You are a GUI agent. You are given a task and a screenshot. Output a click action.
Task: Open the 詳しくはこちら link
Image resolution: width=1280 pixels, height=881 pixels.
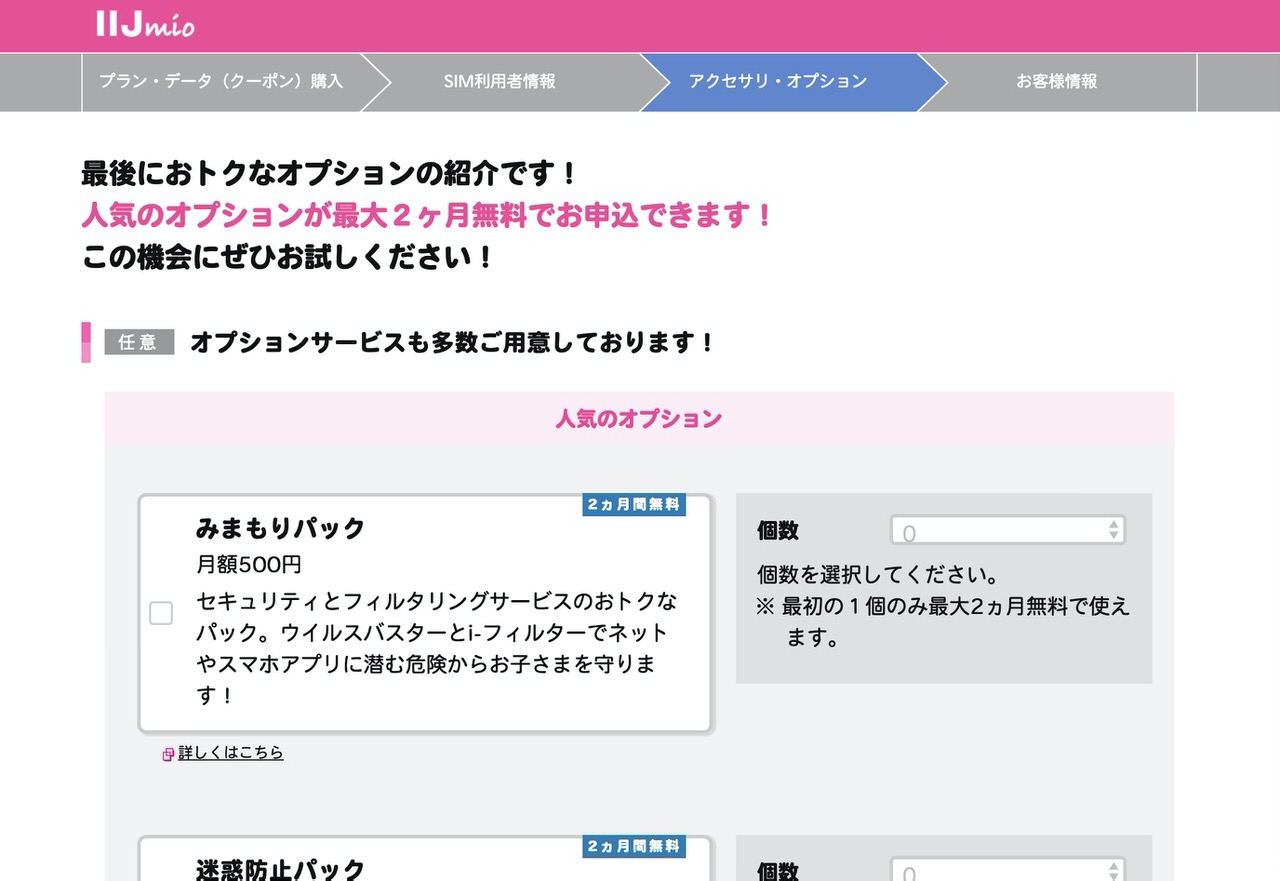[x=231, y=753]
